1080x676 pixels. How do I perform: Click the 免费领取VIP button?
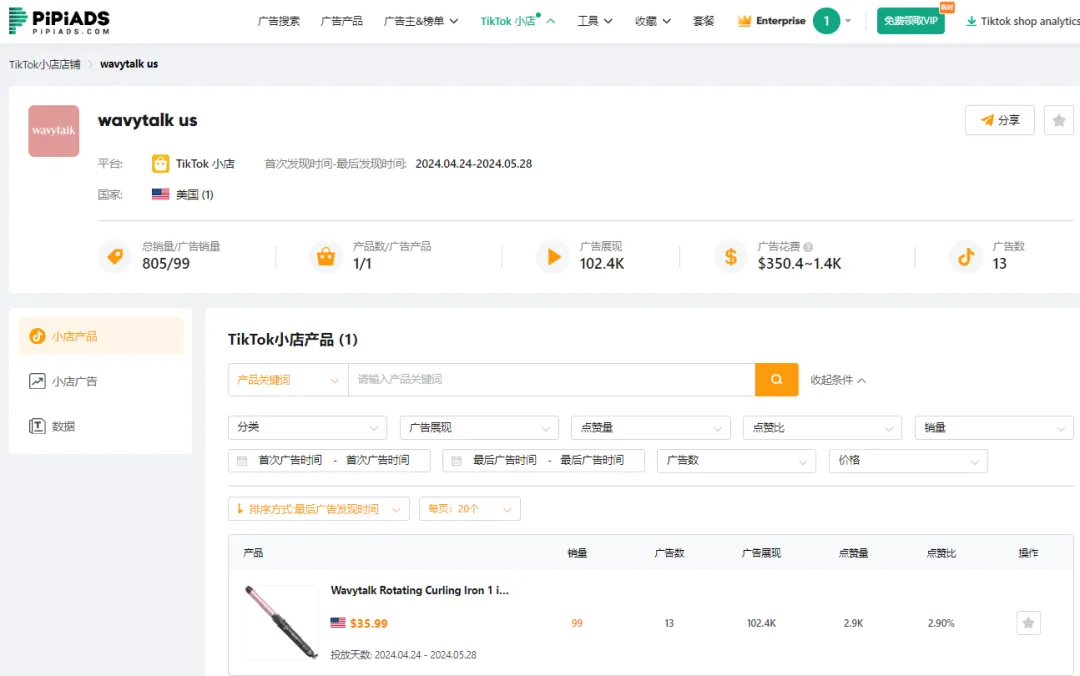[x=911, y=21]
